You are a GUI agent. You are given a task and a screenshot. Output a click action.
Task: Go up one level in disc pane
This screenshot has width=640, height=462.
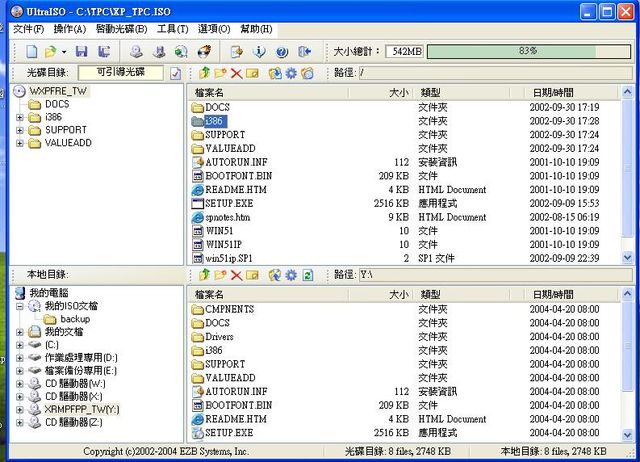click(x=204, y=73)
